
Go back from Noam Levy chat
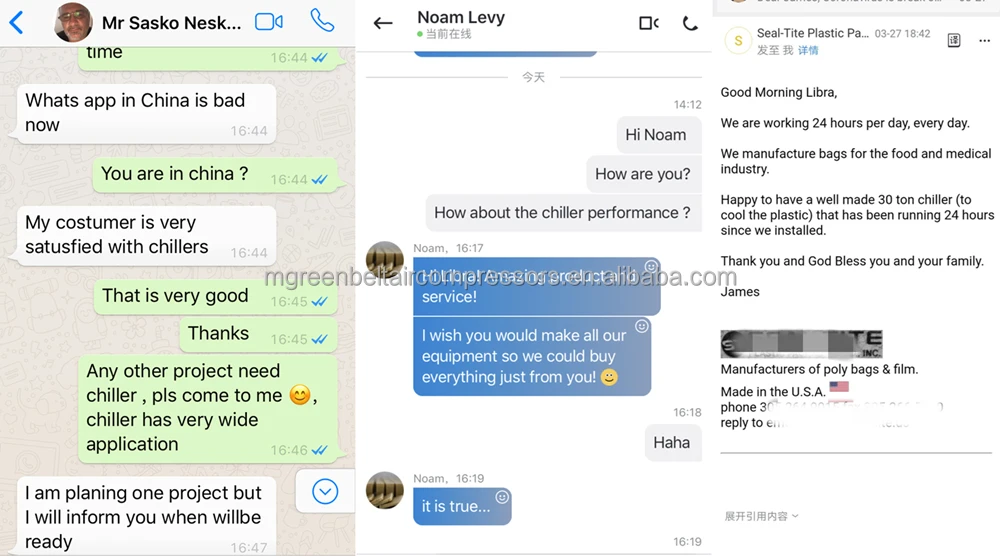pyautogui.click(x=383, y=24)
